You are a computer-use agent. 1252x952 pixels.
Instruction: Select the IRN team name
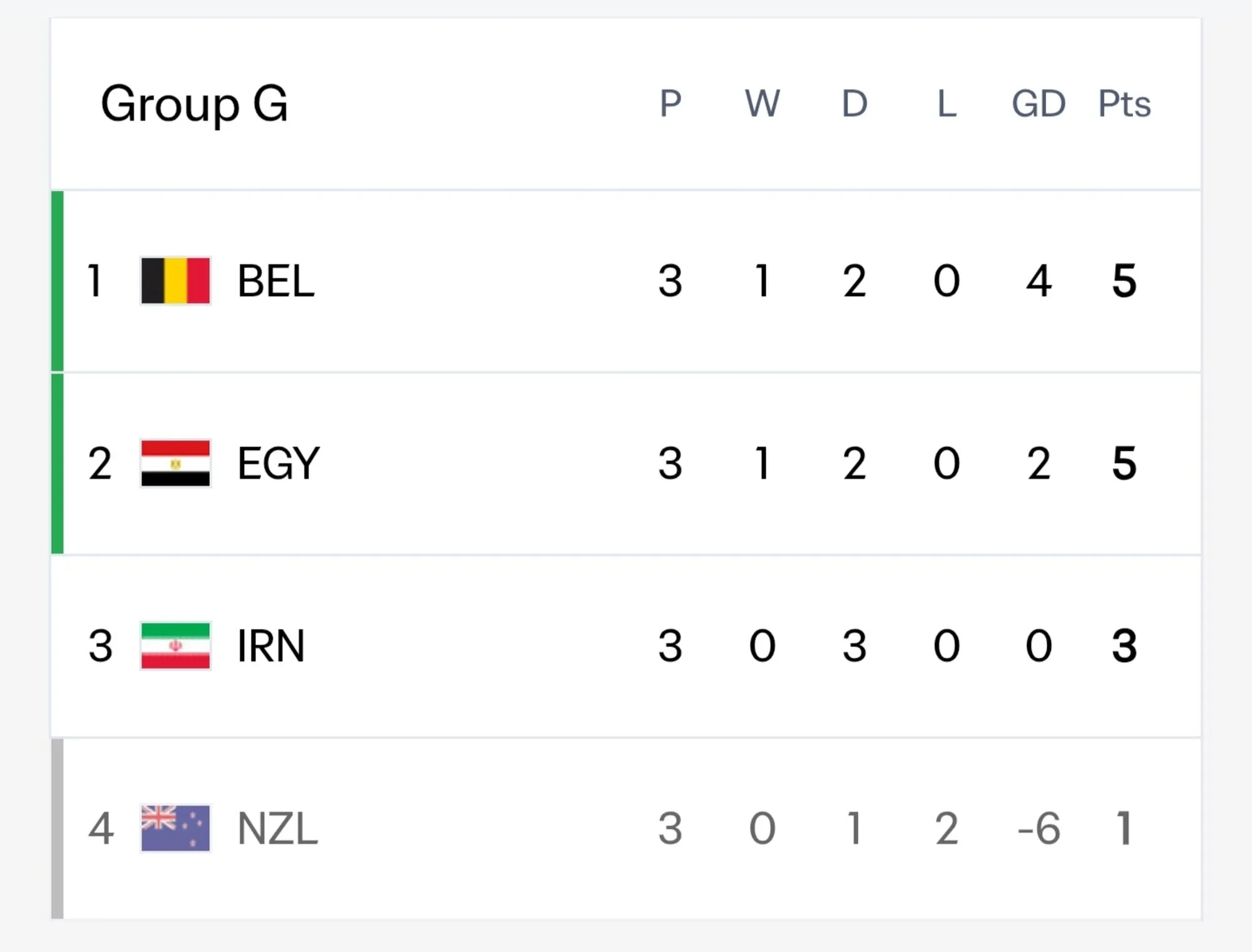click(x=271, y=646)
